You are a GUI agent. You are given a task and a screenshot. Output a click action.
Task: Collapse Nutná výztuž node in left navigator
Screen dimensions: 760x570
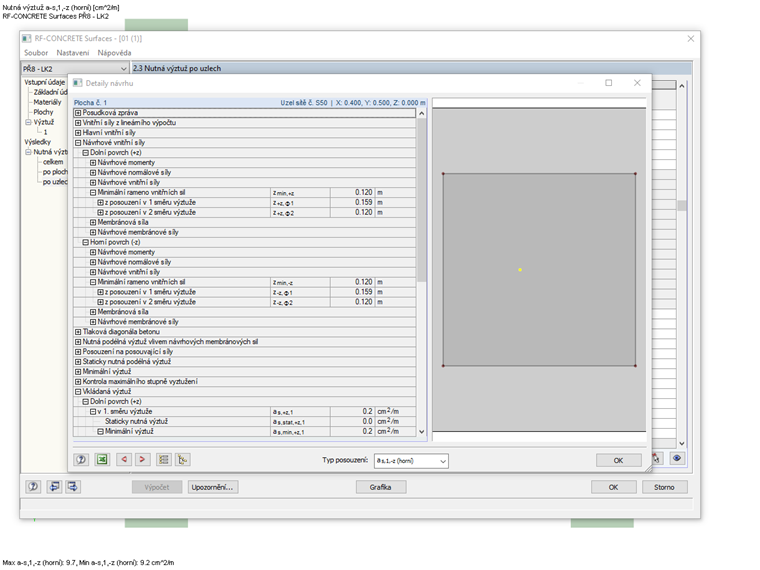pyautogui.click(x=28, y=152)
